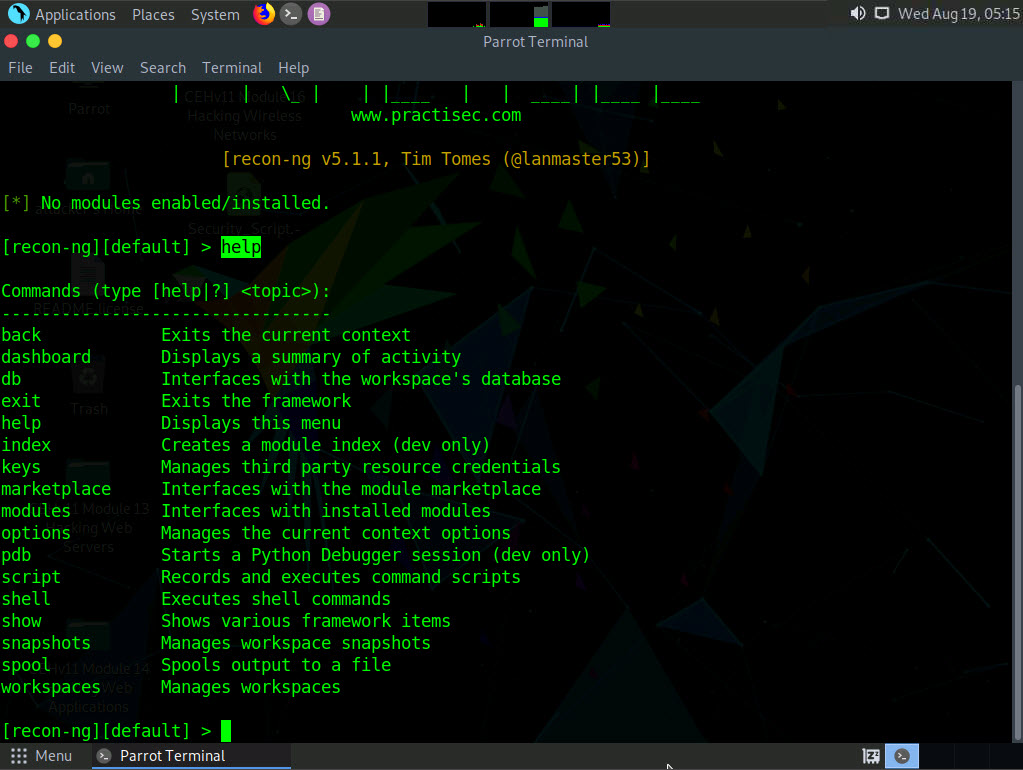This screenshot has width=1023, height=770.
Task: Click 'Manages third party resource credentials' description
Action: pyautogui.click(x=361, y=467)
